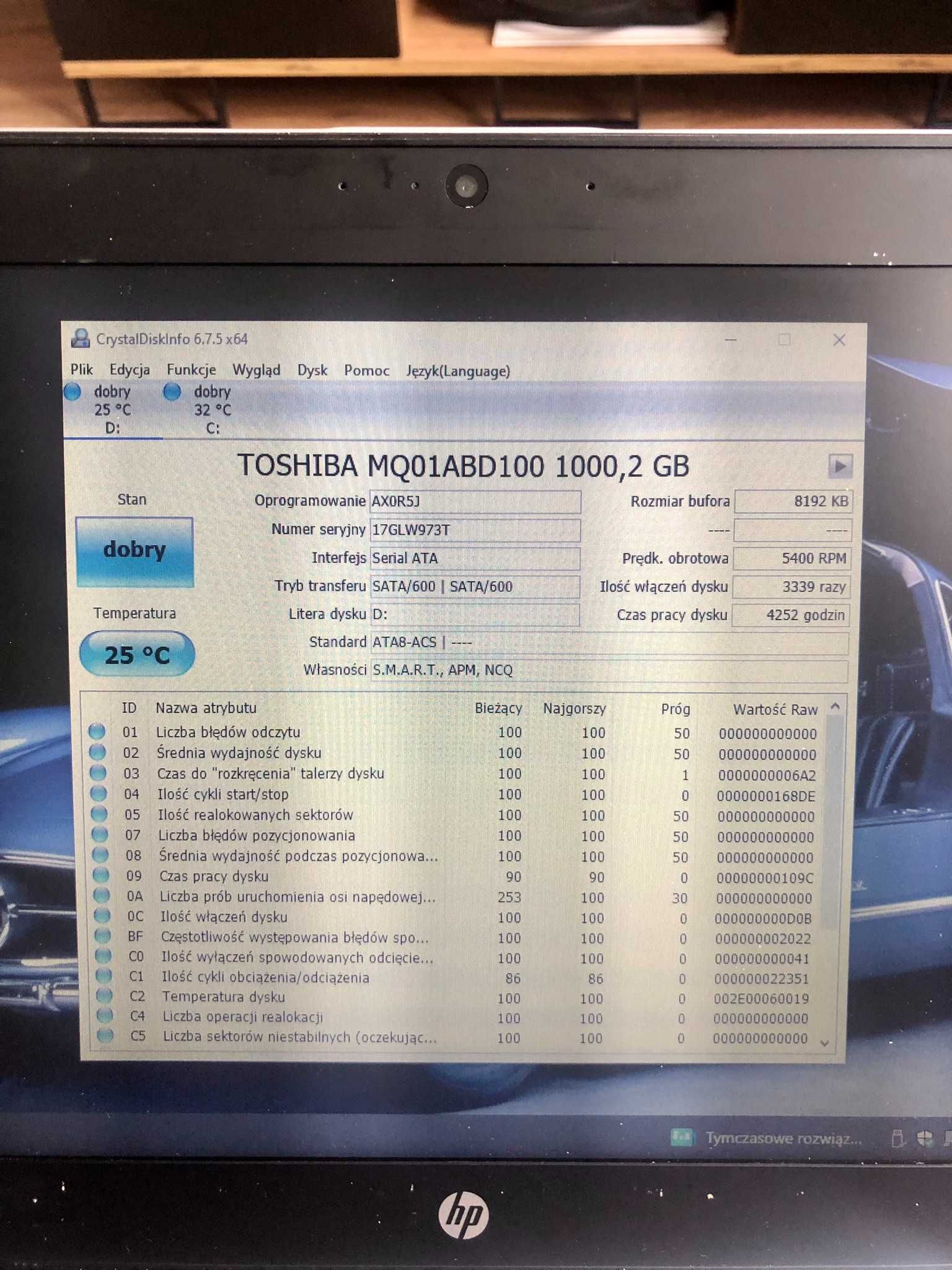Click the Bieżący column header
952x1270 pixels.
point(498,708)
